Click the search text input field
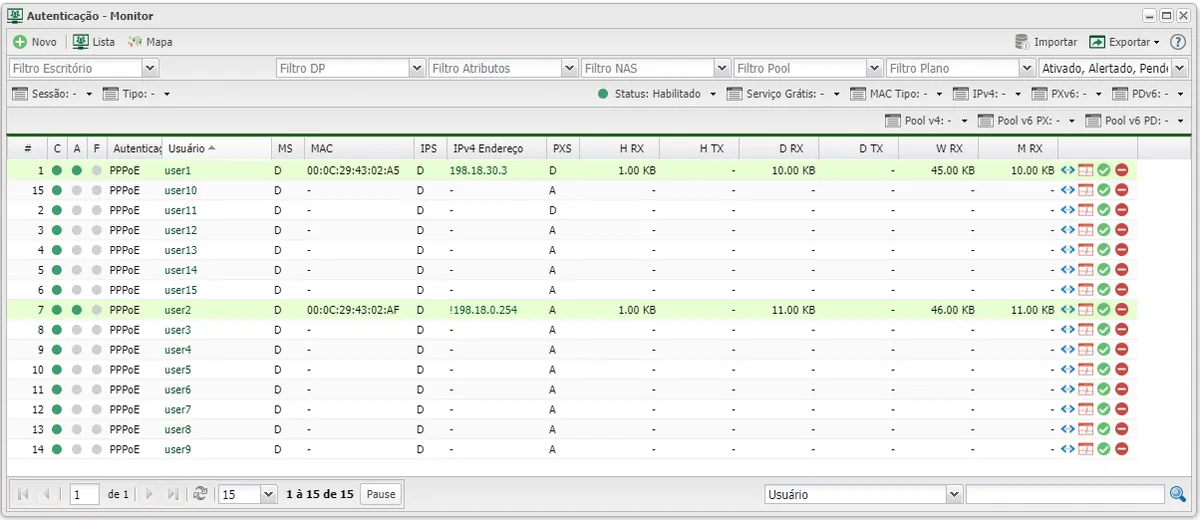Image resolution: width=1200 pixels, height=520 pixels. (1065, 494)
